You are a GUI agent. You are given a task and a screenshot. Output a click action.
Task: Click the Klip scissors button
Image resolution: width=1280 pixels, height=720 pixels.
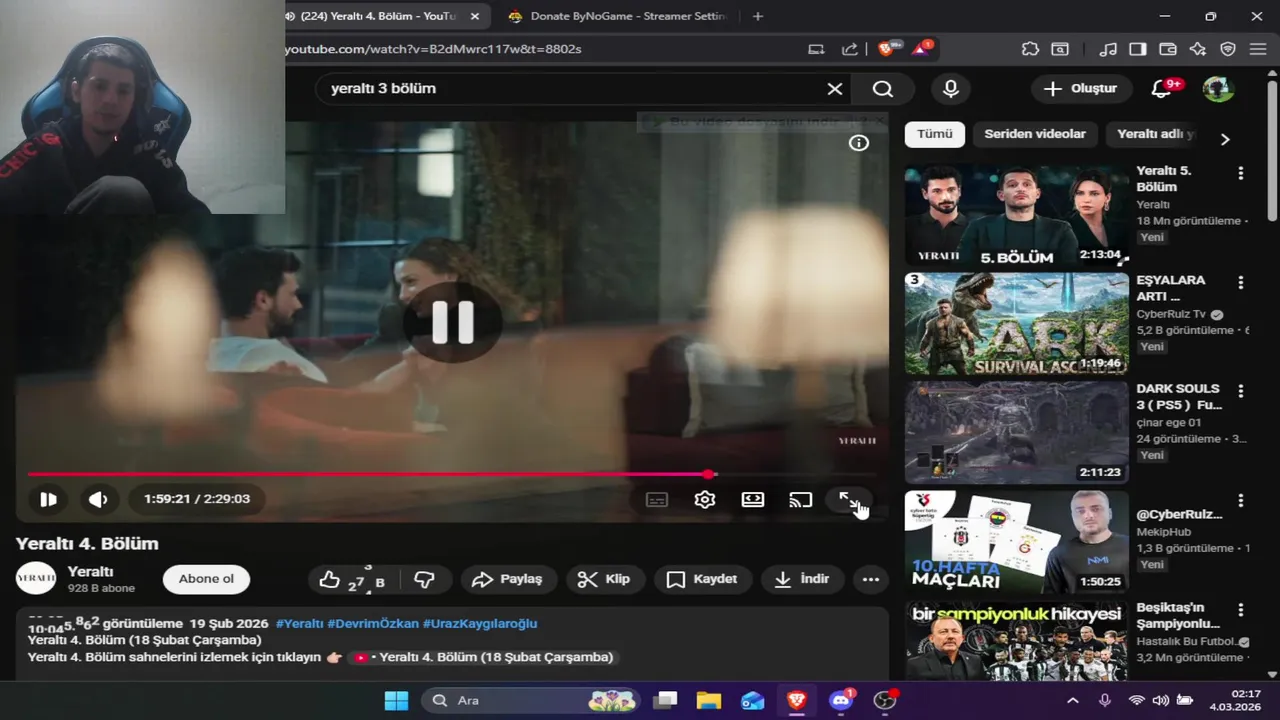click(605, 579)
